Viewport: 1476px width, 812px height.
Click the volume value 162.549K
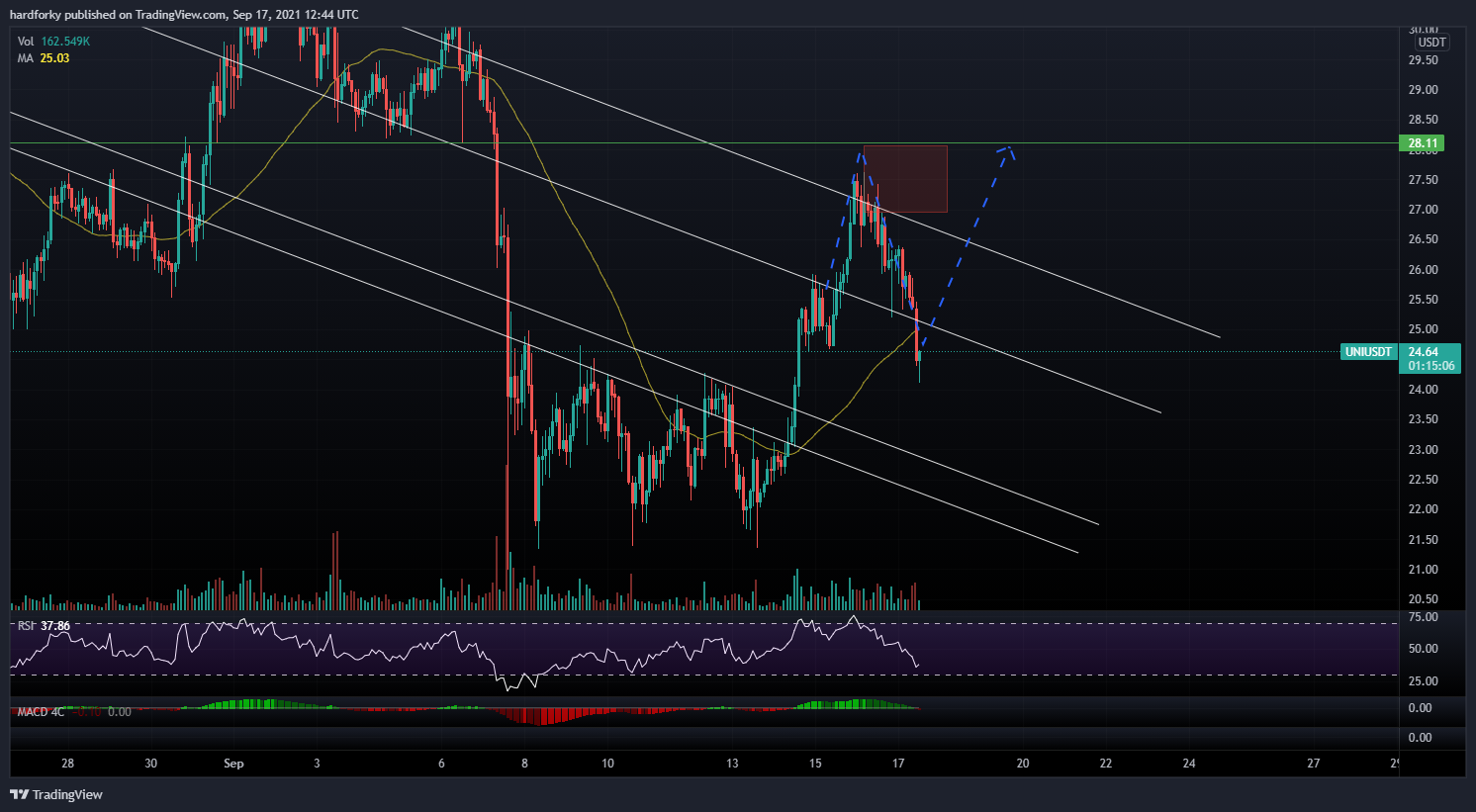[65, 42]
